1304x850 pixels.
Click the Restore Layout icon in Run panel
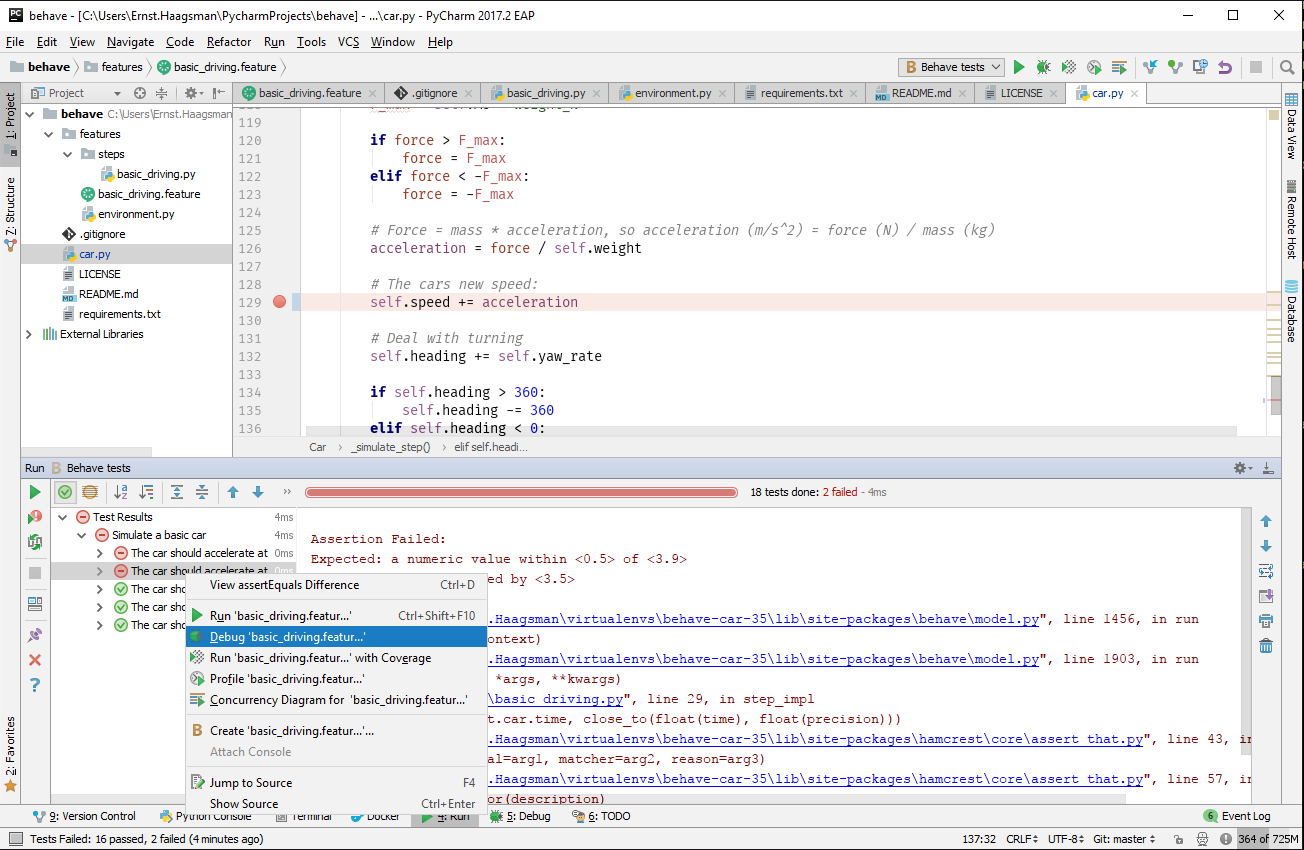coord(35,604)
